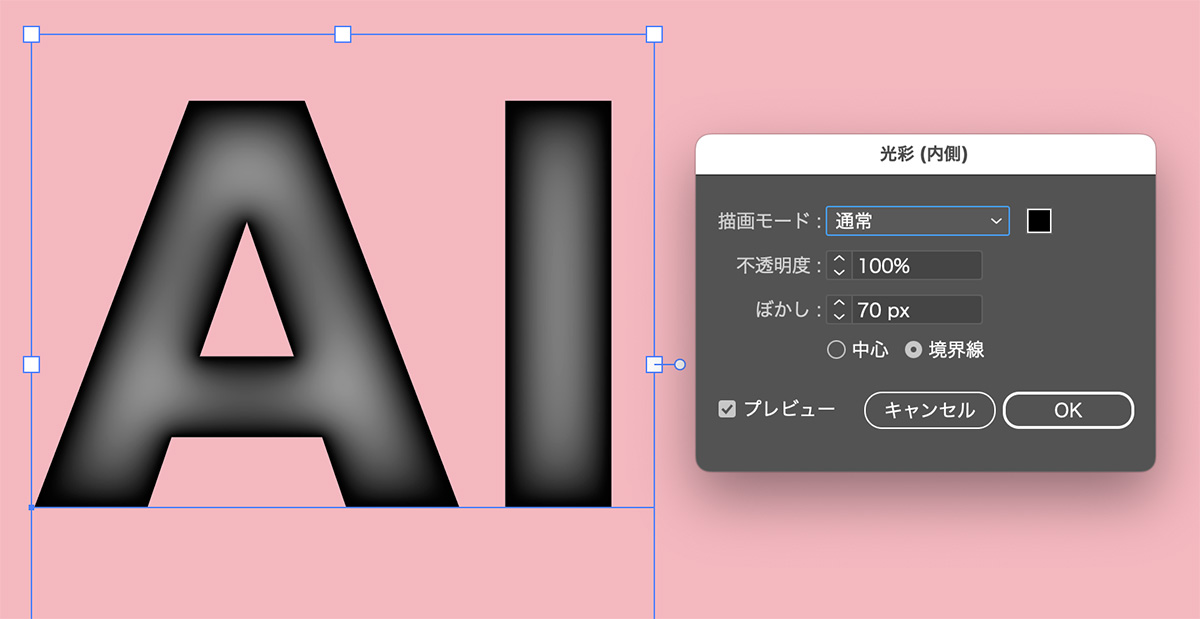The height and width of the screenshot is (619, 1200).
Task: Decrease ぼかし with the down stepper arrow
Action: coord(840,314)
